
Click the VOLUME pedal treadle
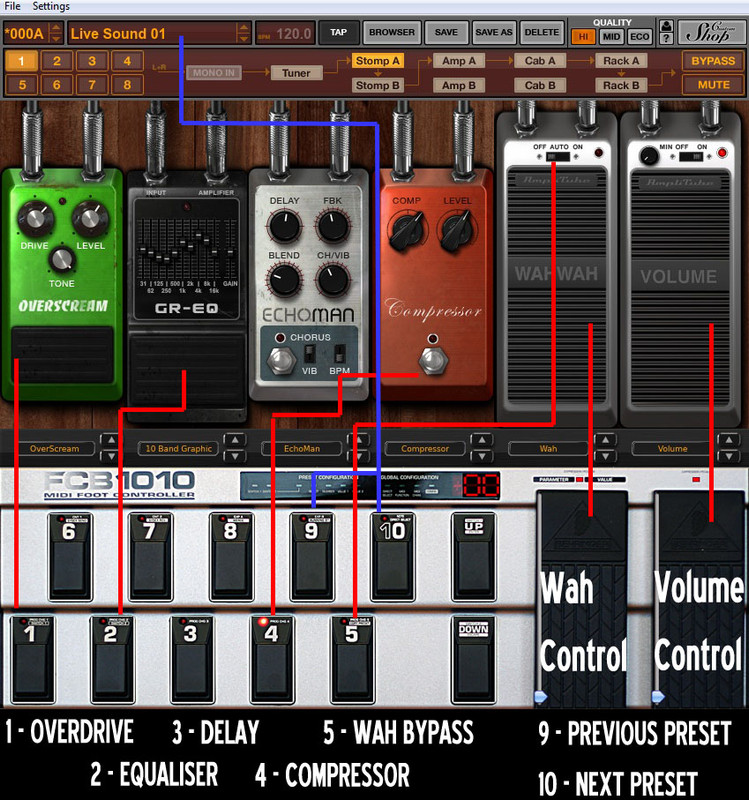[x=679, y=288]
